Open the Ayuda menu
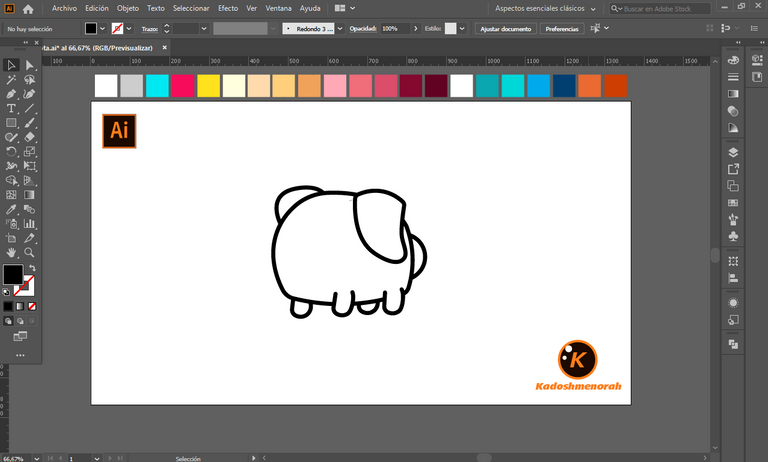 (310, 8)
